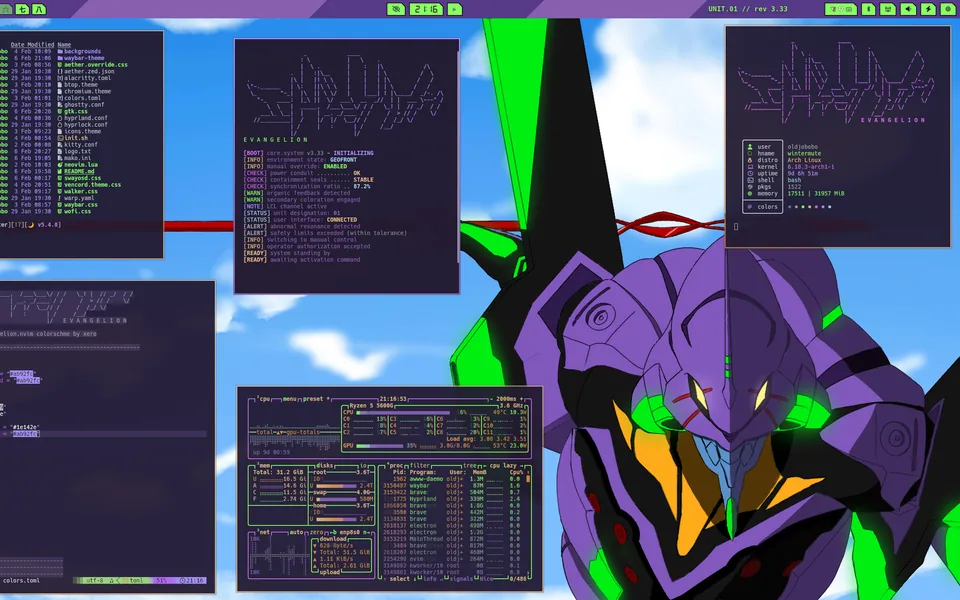This screenshot has height=600, width=960.
Task: Click the icon beside colors.toml in listing
Action: tap(60, 98)
